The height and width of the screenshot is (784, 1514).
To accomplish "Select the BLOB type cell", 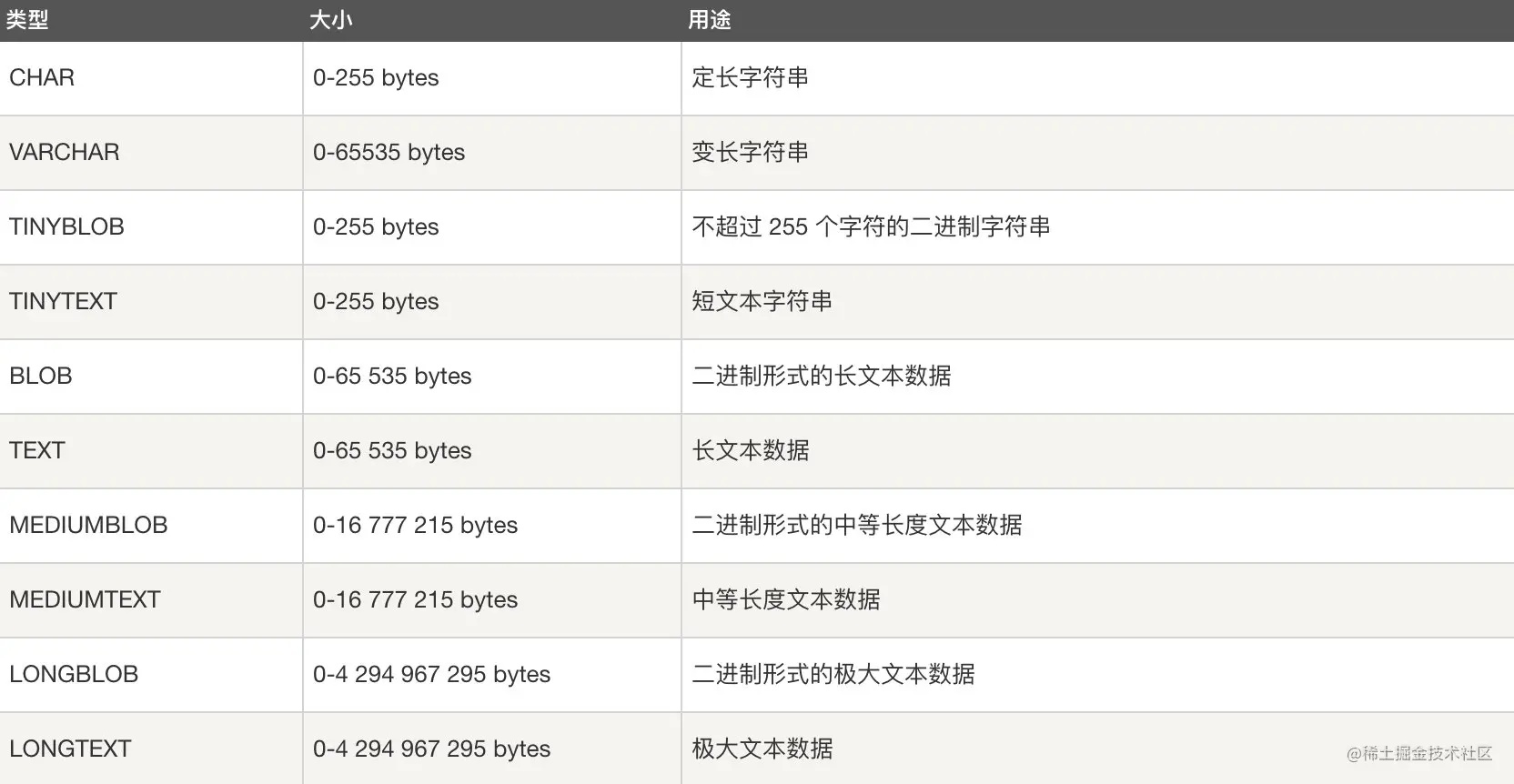I will 40,377.
